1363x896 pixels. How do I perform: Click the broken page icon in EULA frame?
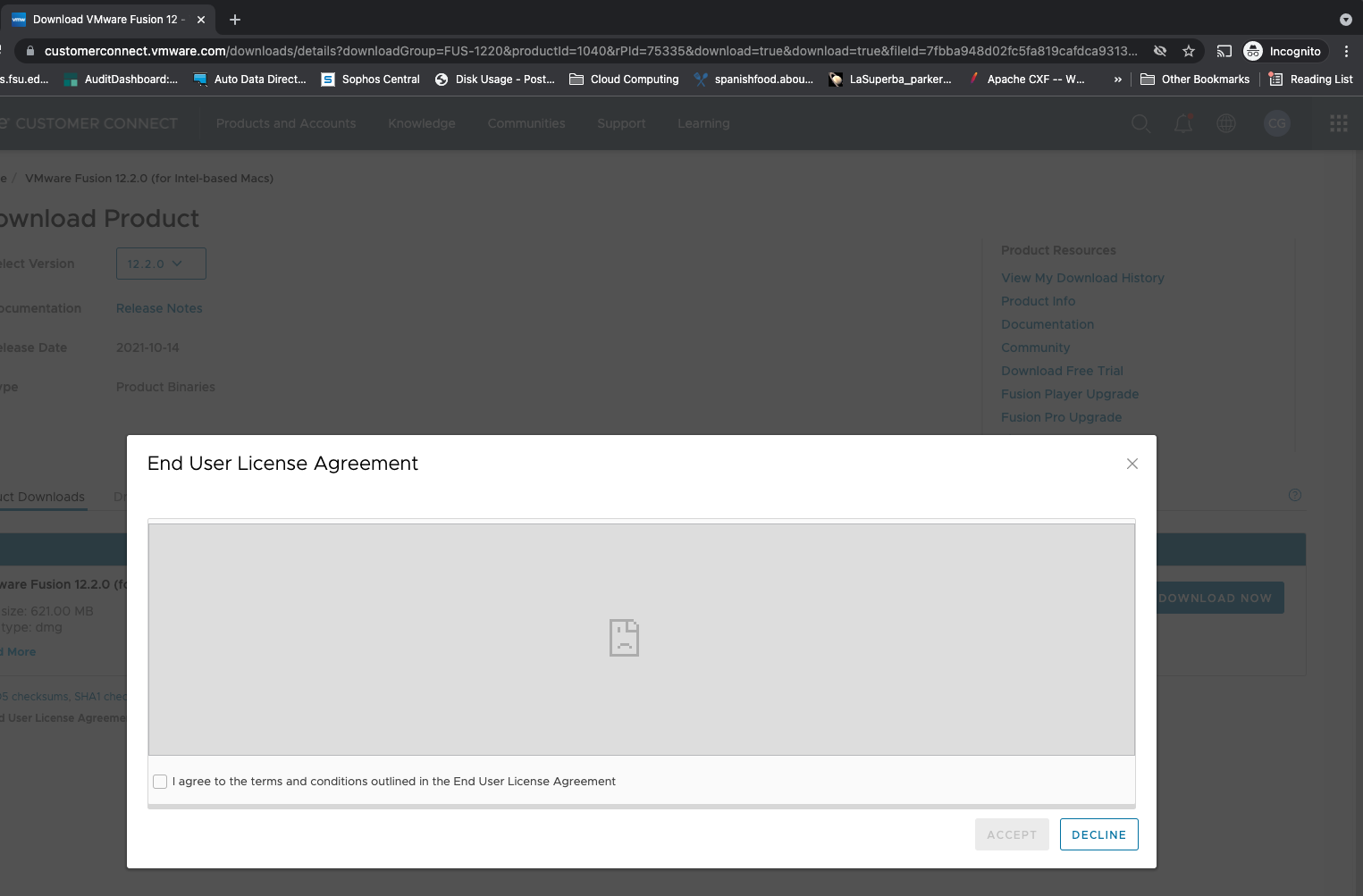click(624, 638)
